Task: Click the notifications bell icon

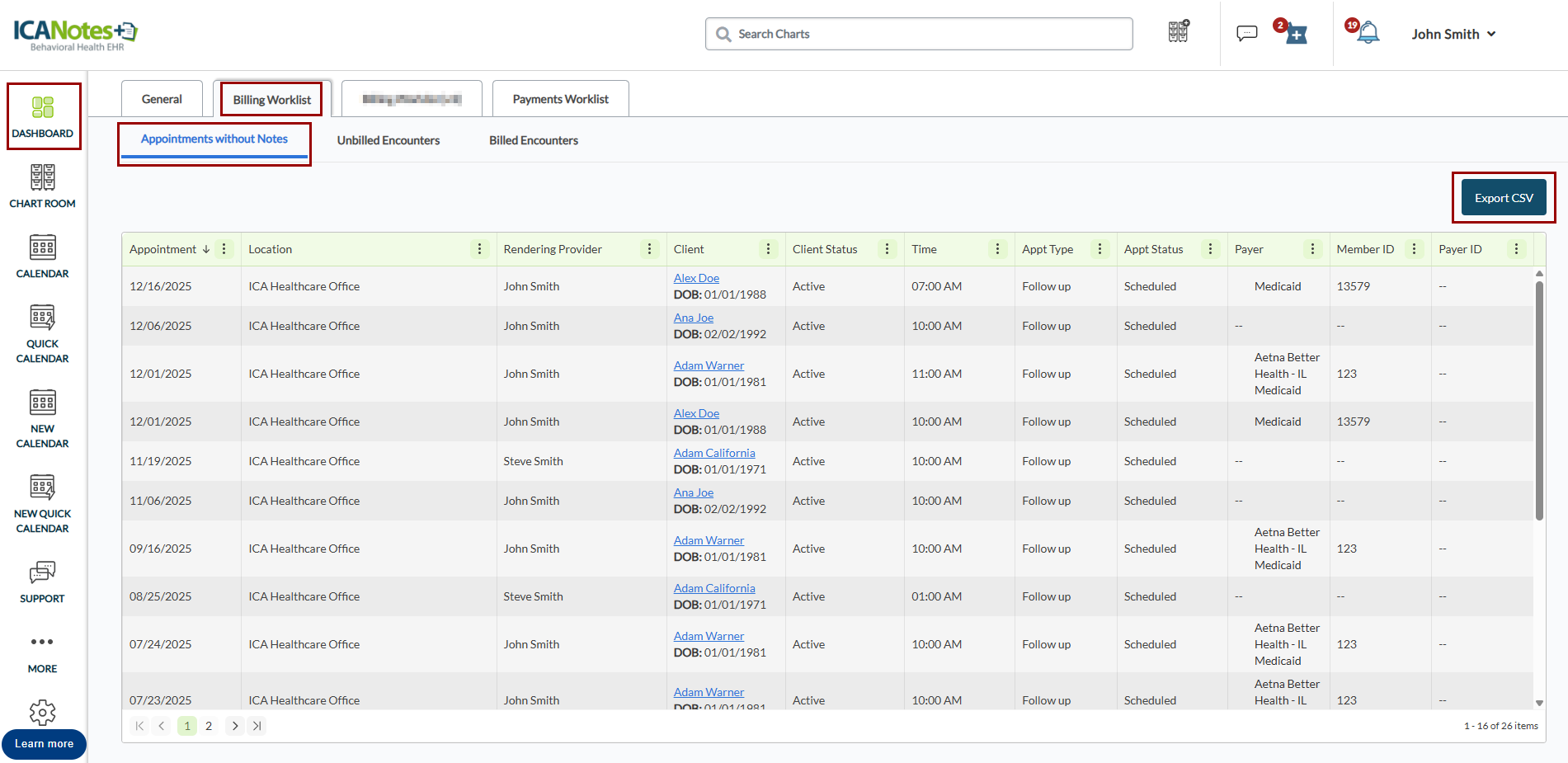Action: (1368, 33)
